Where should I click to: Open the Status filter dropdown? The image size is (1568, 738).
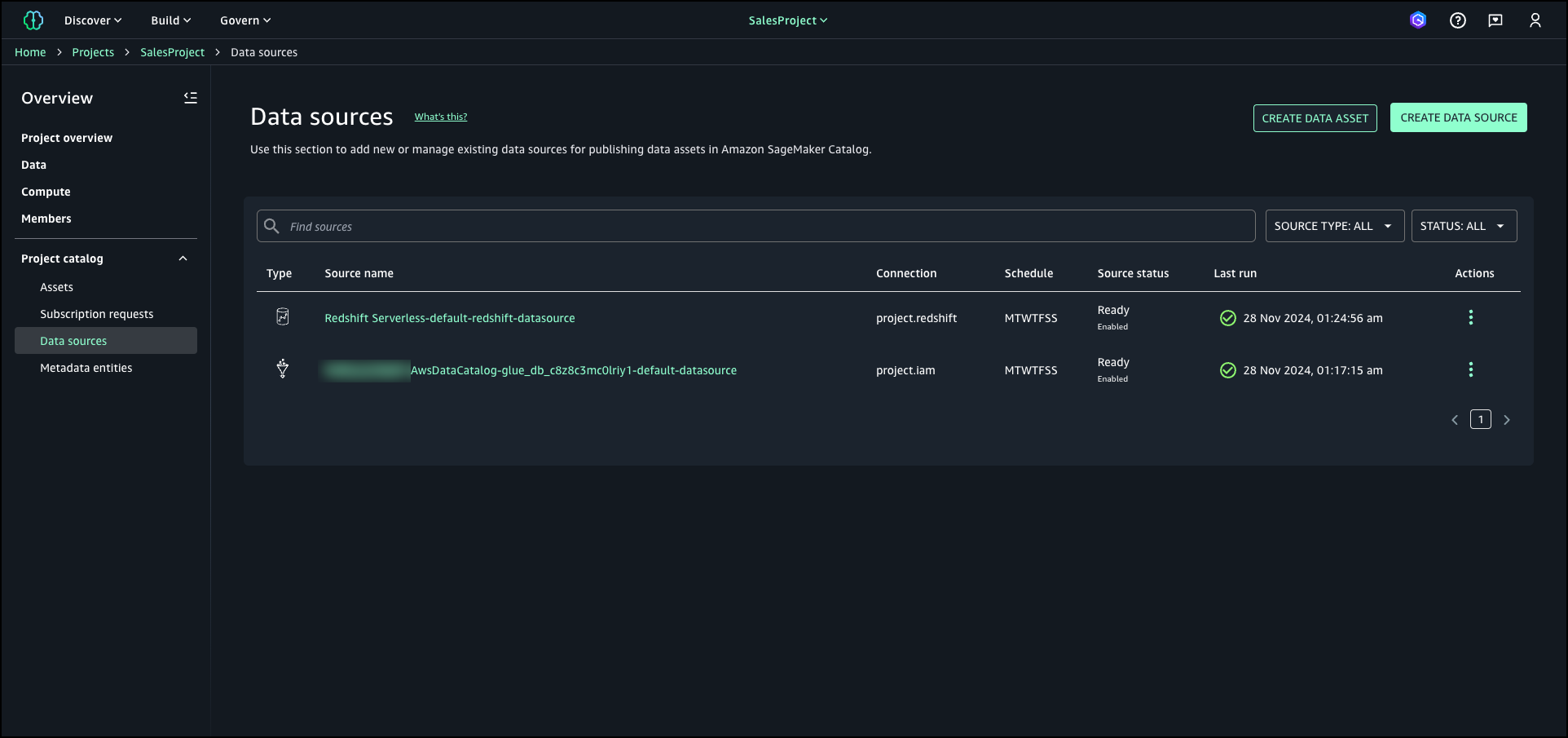[1464, 226]
